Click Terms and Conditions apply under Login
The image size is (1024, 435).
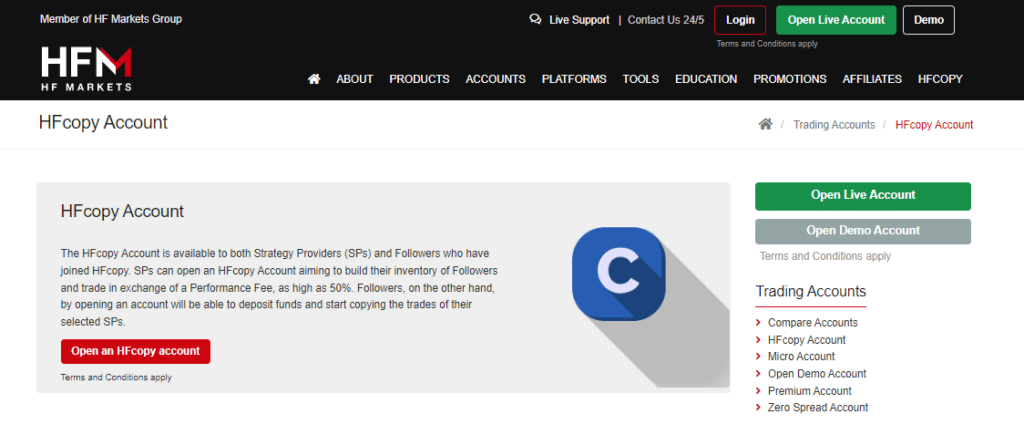(x=767, y=44)
